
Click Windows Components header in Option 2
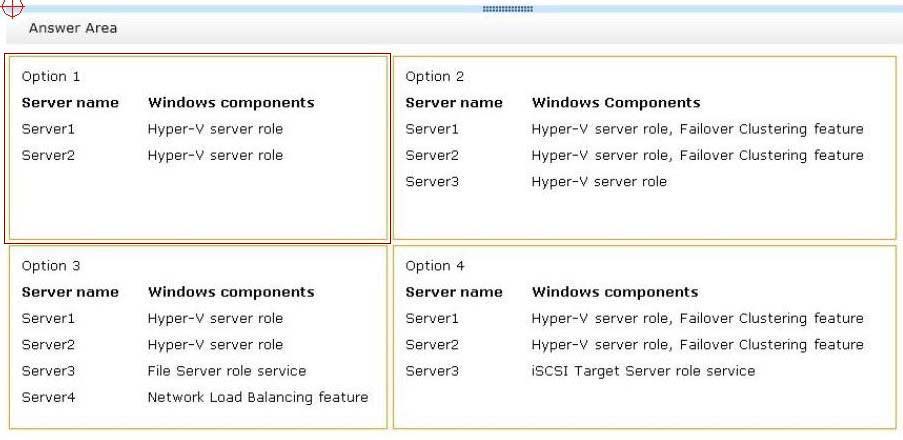point(616,103)
